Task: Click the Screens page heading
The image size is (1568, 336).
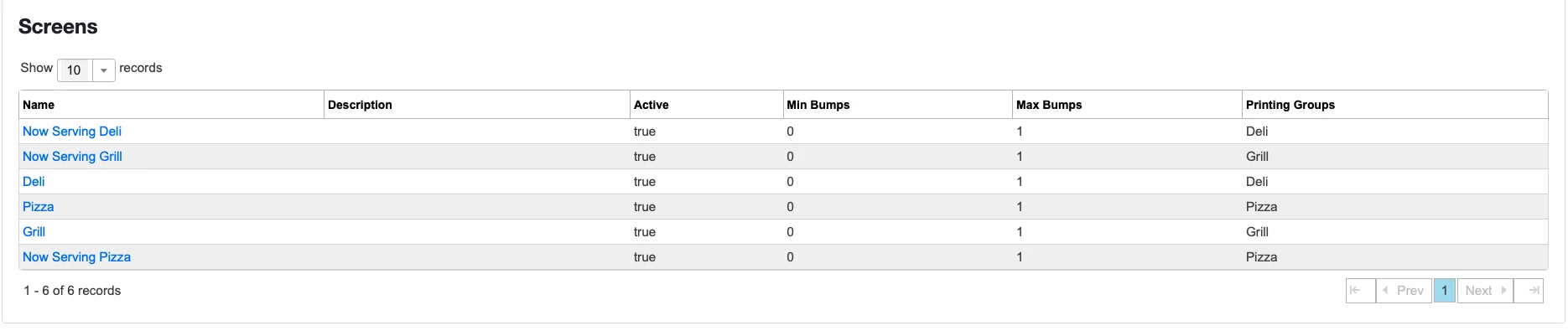Action: 58,27
